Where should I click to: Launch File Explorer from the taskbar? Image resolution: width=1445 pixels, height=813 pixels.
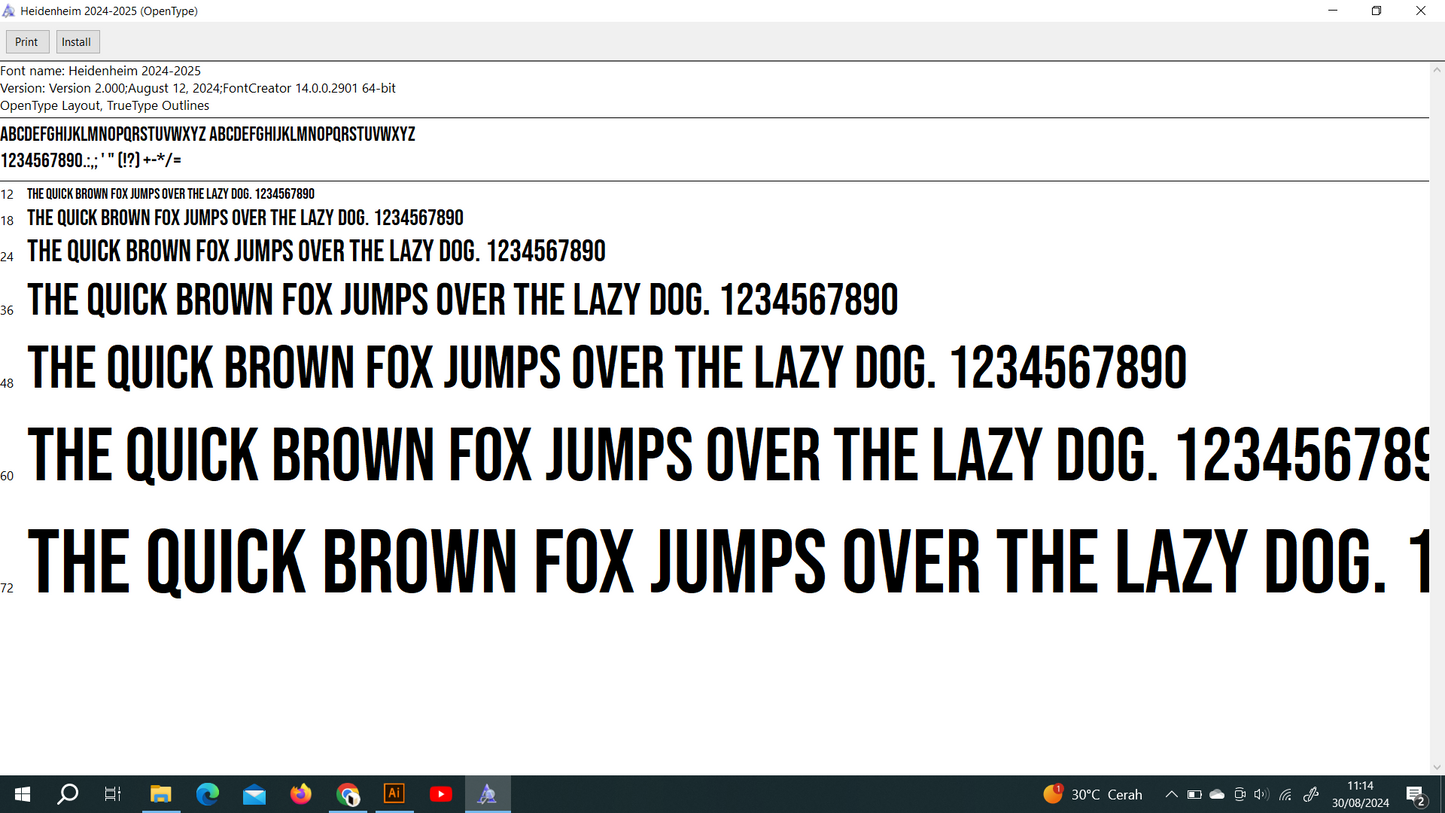point(161,794)
